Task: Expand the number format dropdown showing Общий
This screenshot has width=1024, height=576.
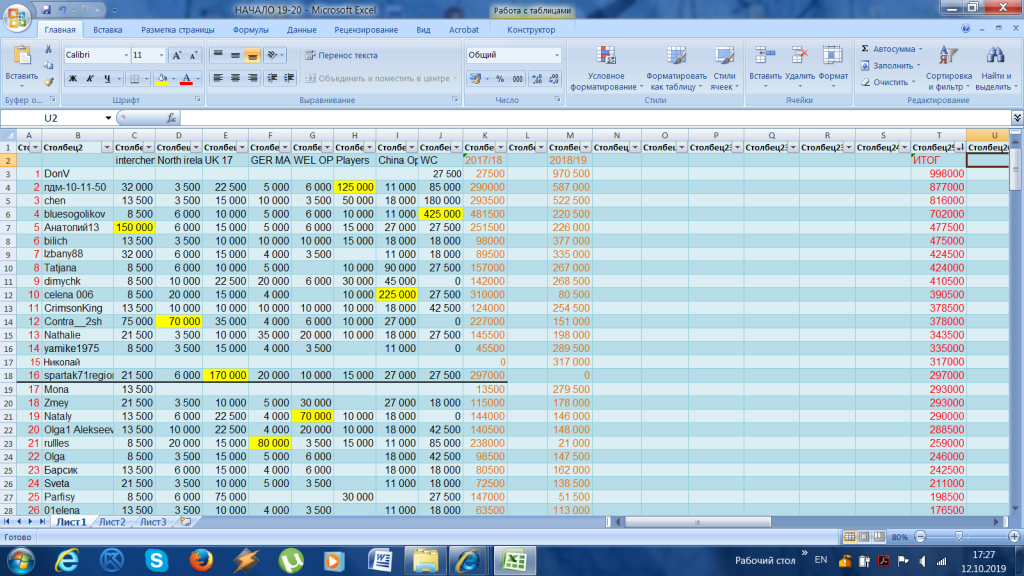Action: coord(555,55)
